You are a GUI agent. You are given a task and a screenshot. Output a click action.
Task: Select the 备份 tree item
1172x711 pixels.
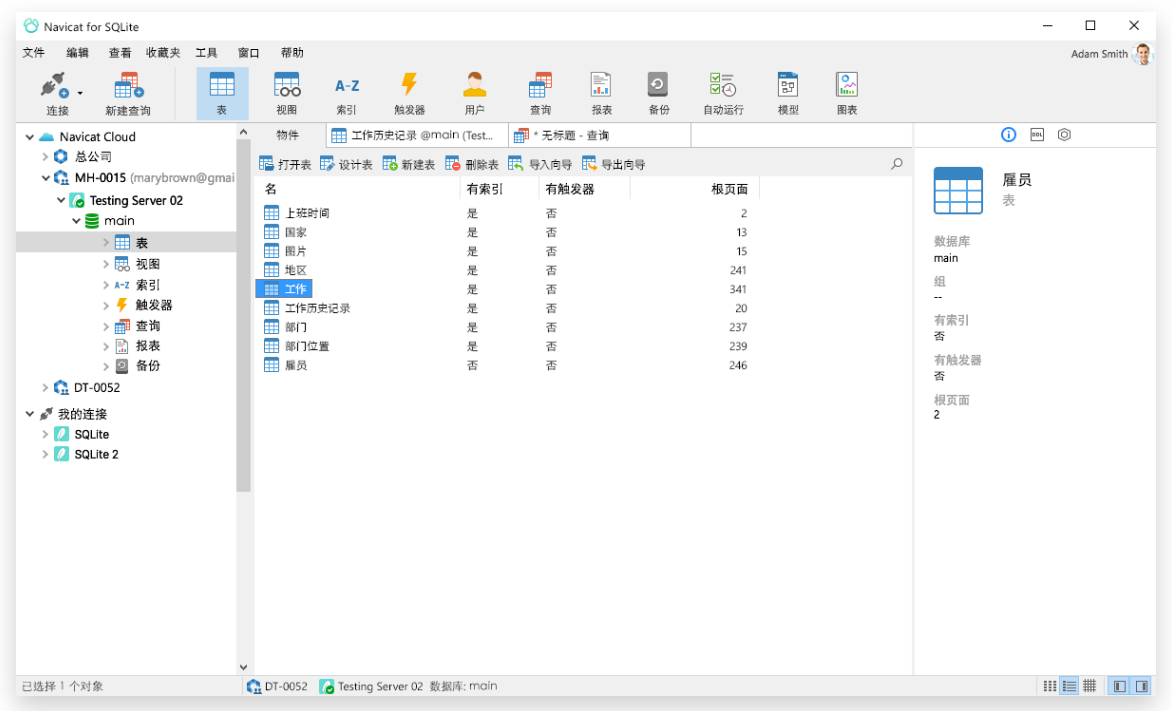point(137,366)
